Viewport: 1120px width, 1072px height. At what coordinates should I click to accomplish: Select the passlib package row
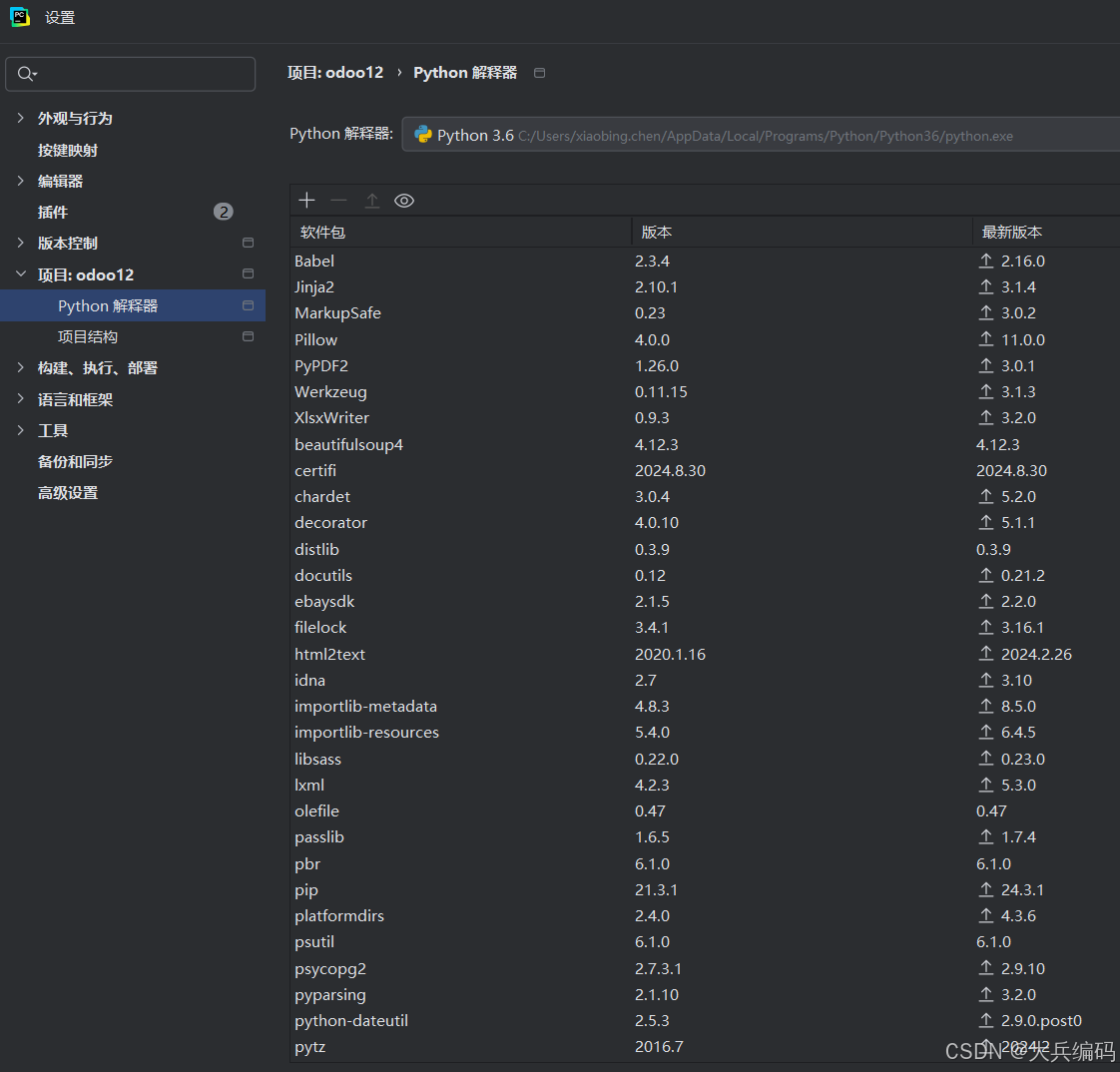point(705,837)
